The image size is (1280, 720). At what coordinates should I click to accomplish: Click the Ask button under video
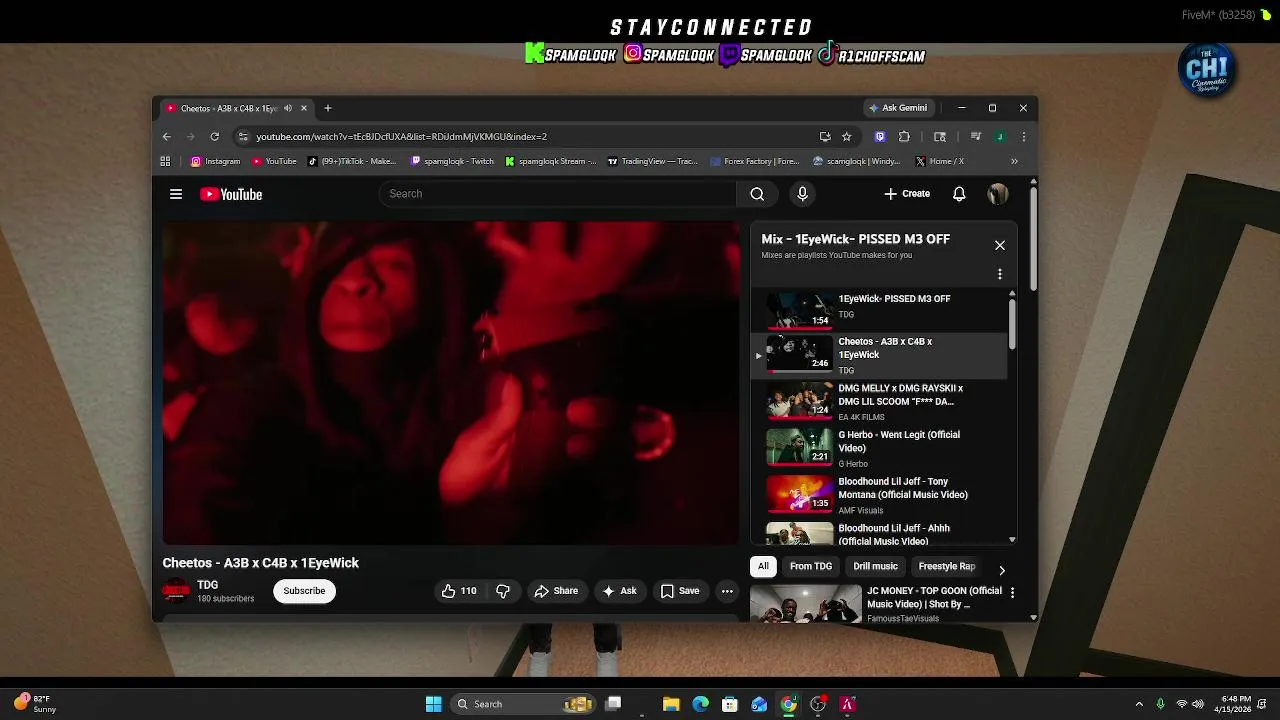[x=619, y=591]
